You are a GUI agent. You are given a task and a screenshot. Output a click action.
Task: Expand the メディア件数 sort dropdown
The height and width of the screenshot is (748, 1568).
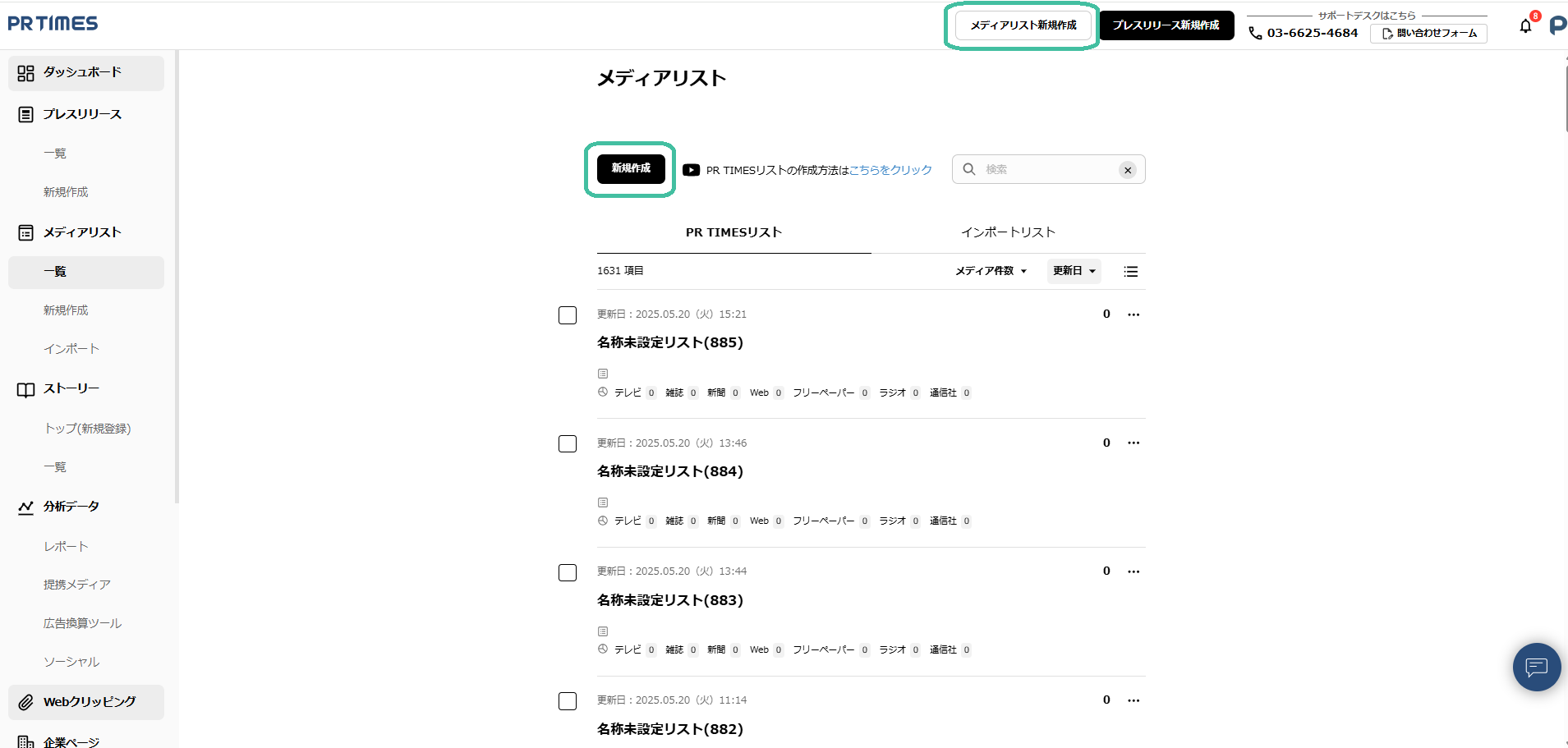point(991,271)
